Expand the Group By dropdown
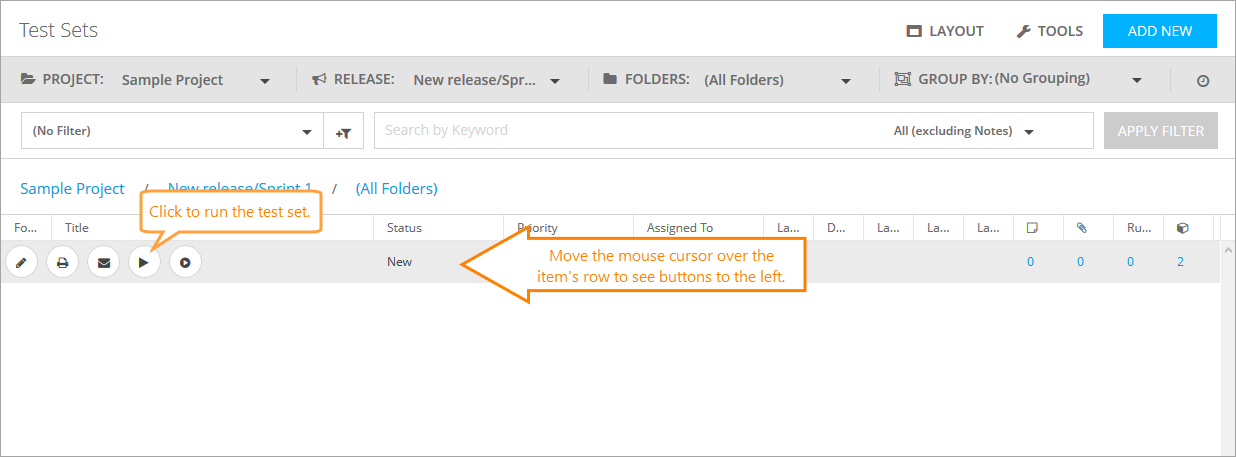Screen dimensions: 1236x457 (1067, 80)
